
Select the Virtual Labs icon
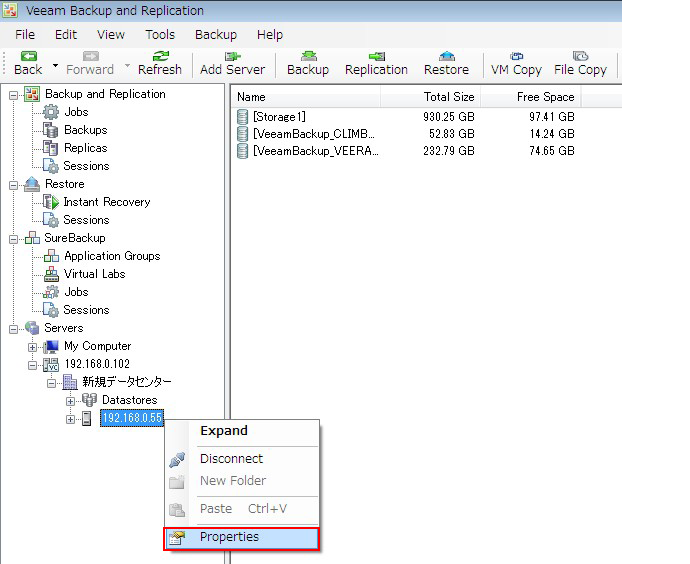[51, 274]
